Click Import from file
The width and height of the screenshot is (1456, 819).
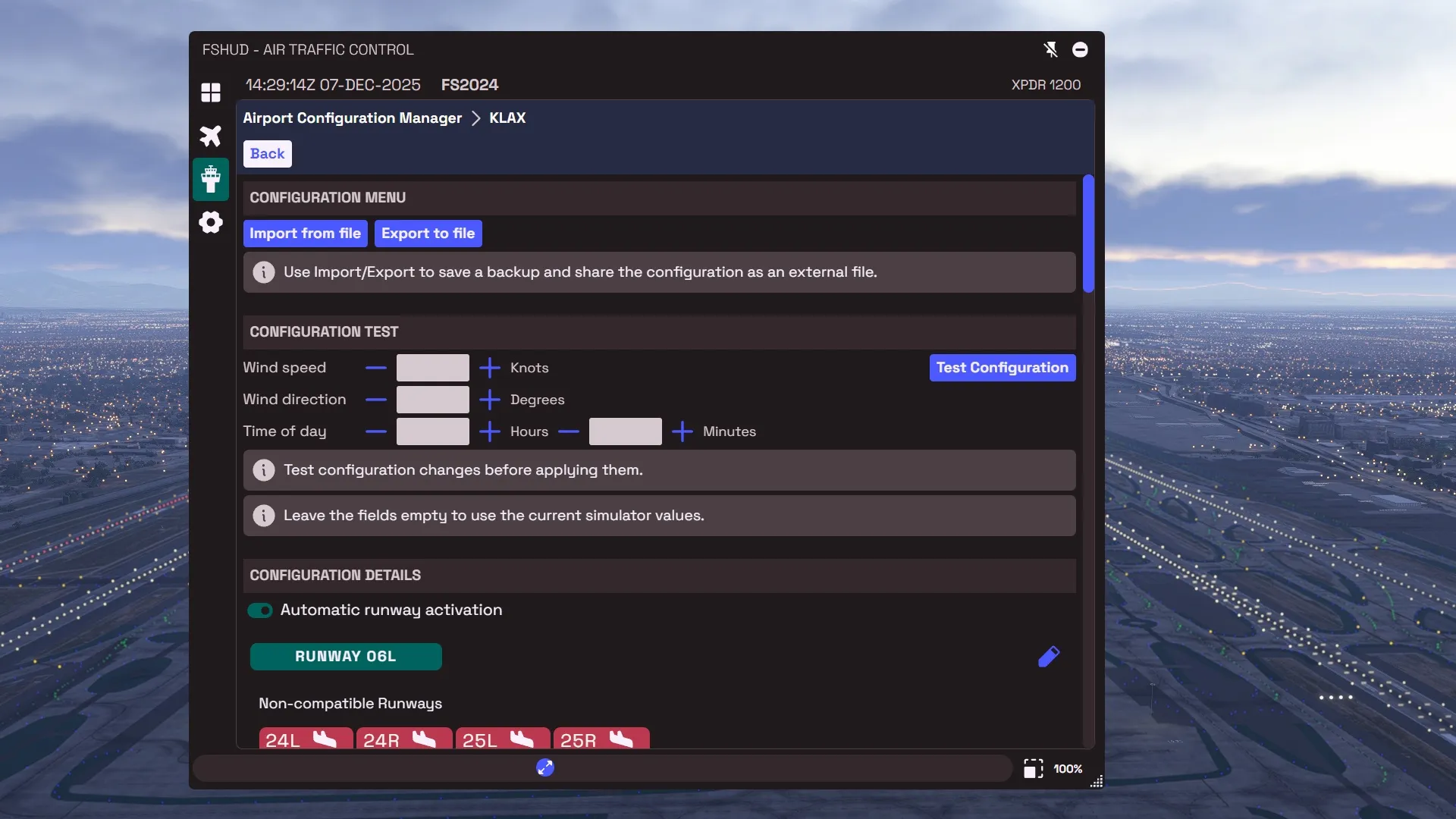(305, 234)
